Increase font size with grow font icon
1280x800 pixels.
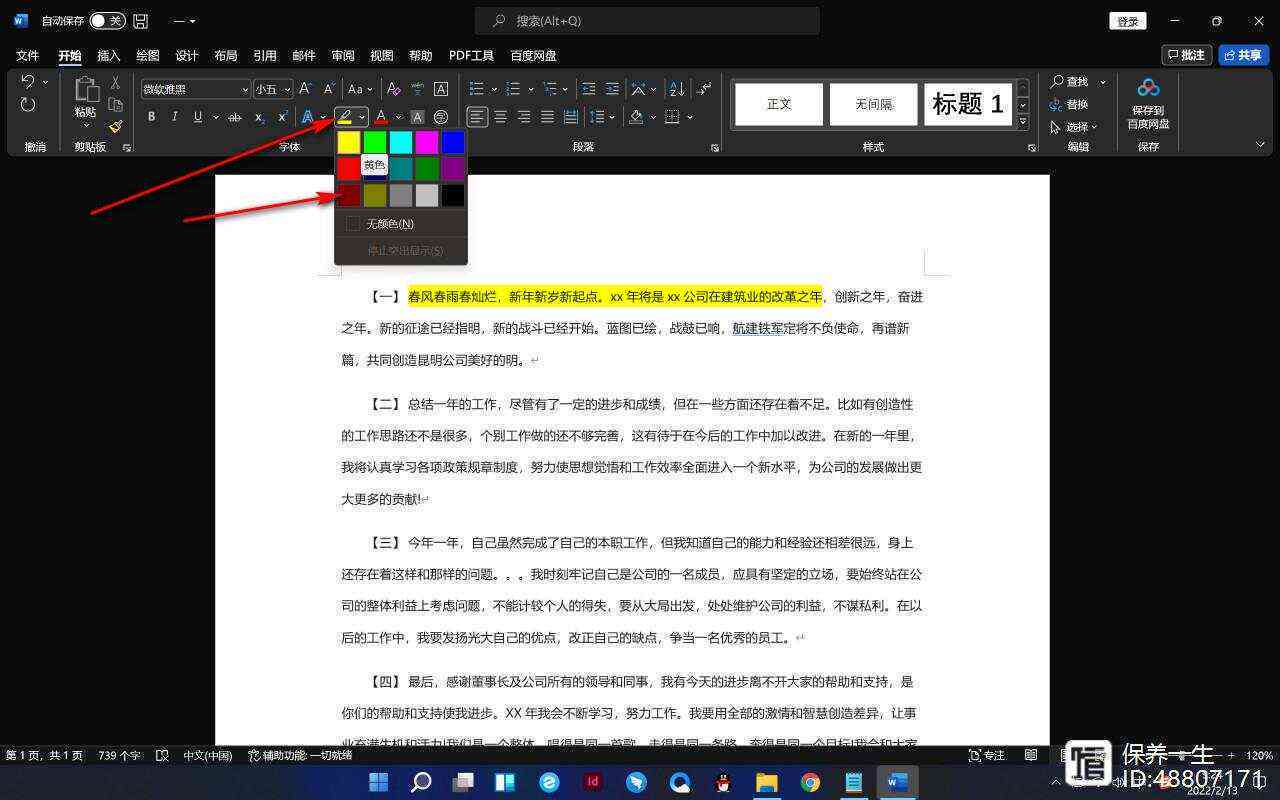[306, 89]
